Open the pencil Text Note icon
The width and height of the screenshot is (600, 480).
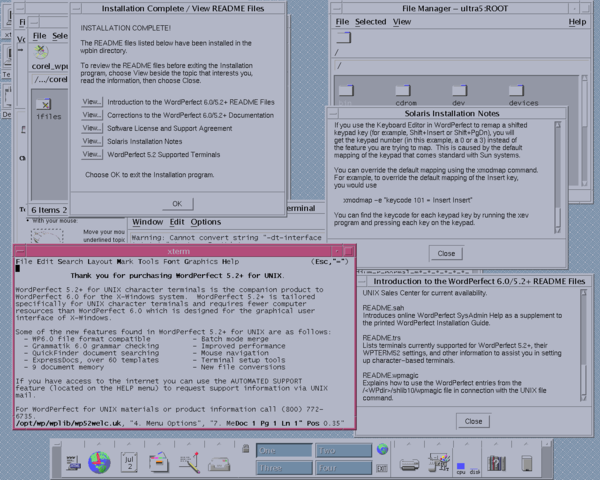click(189, 462)
